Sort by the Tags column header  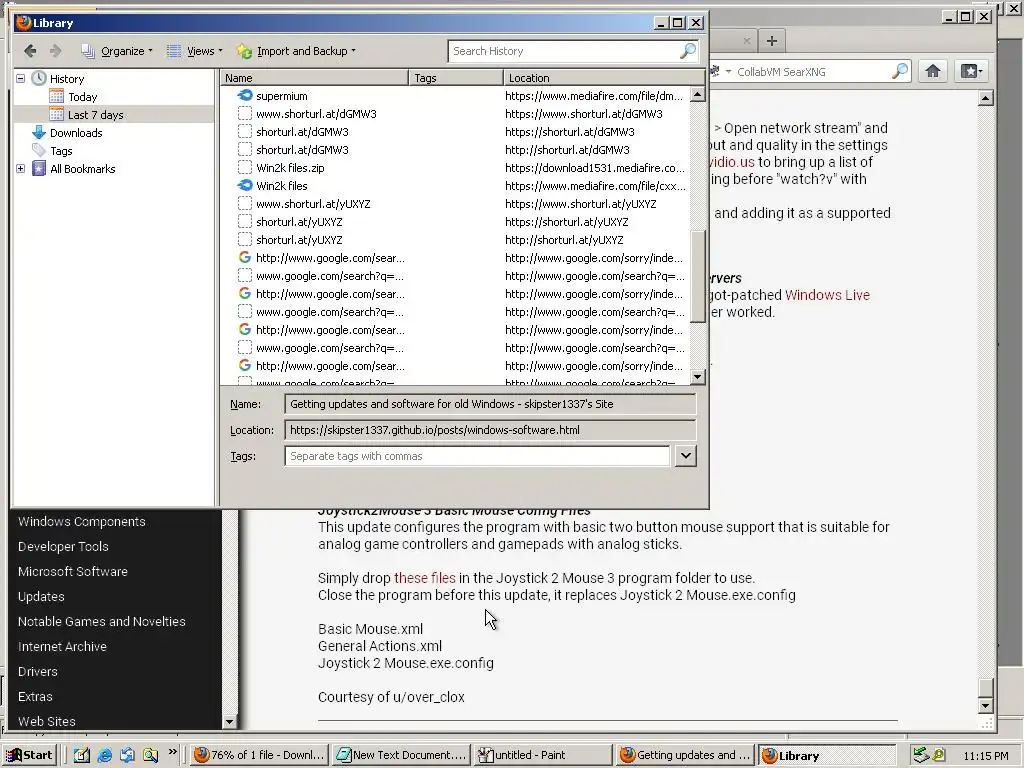click(x=456, y=78)
